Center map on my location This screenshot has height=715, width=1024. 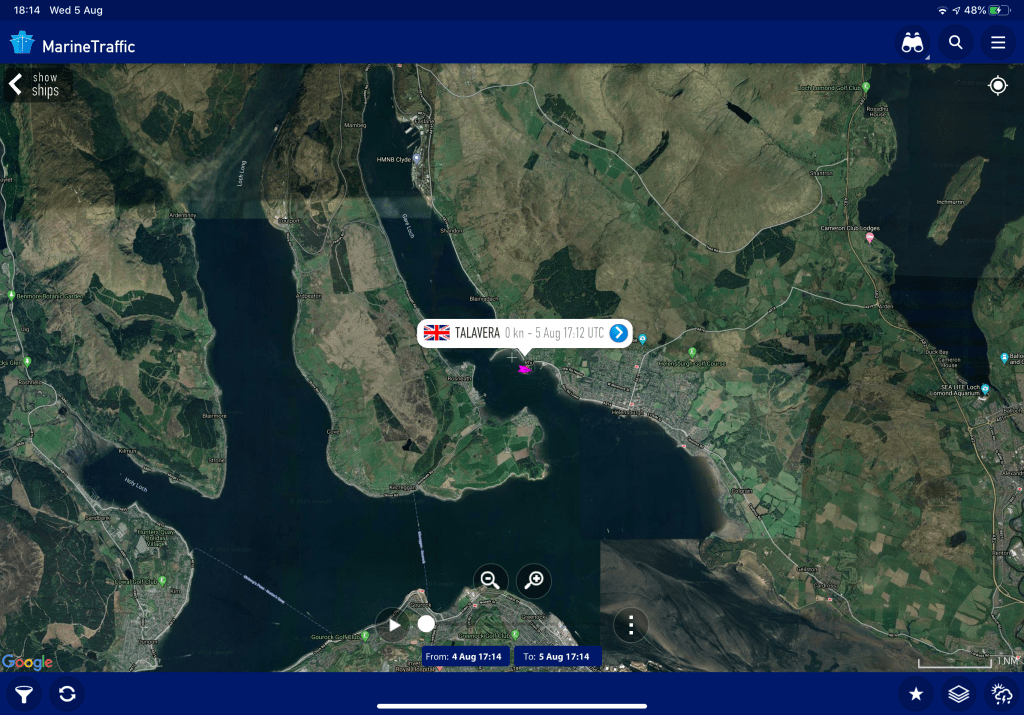click(997, 86)
